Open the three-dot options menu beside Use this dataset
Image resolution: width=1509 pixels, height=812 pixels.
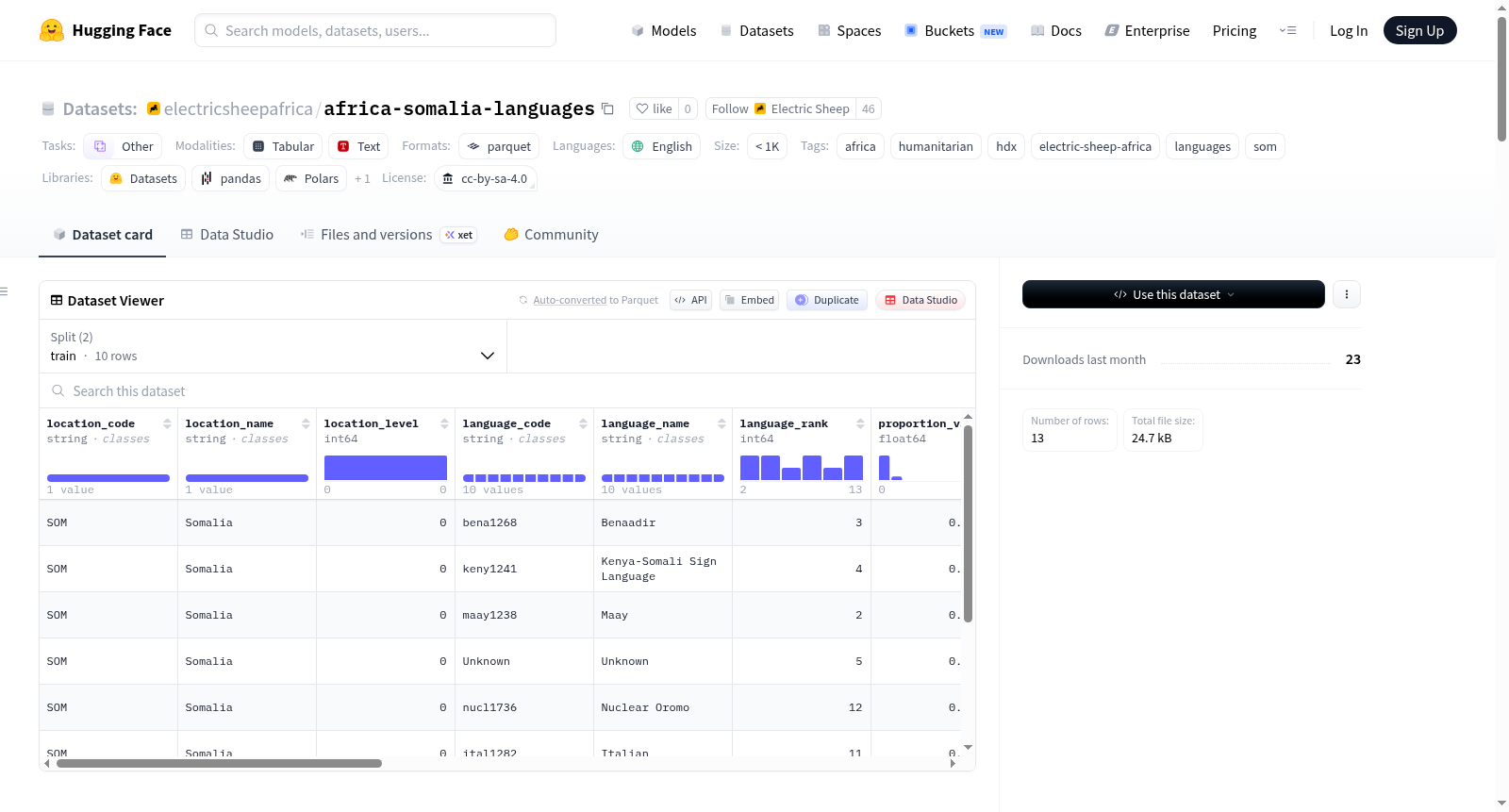coord(1347,294)
